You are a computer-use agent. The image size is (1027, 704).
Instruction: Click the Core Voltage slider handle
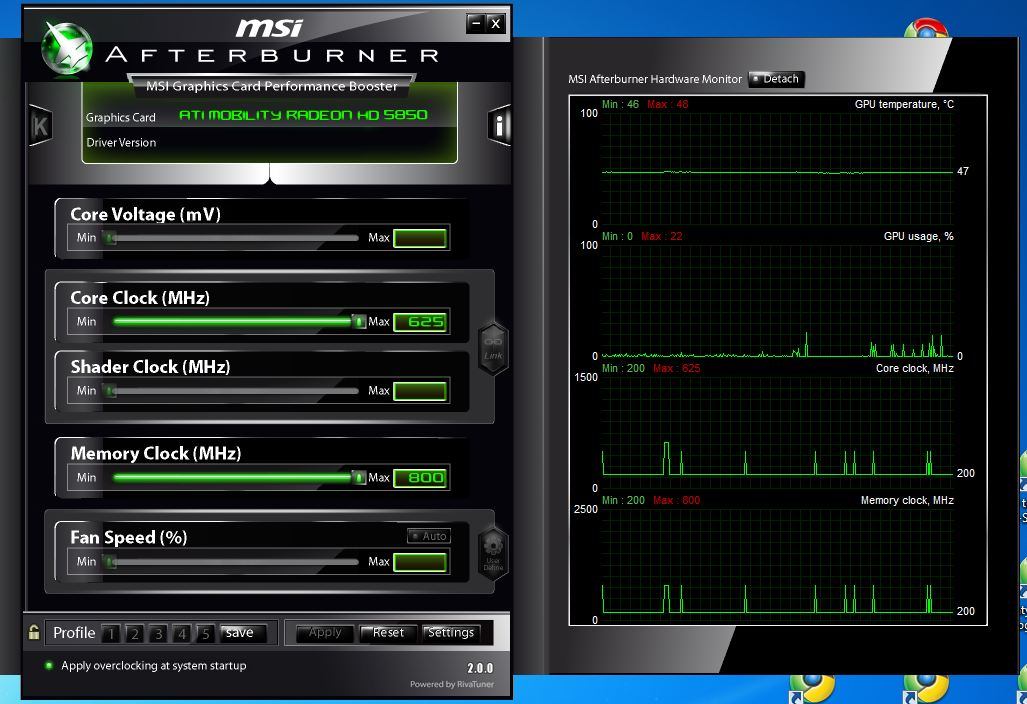[x=111, y=238]
